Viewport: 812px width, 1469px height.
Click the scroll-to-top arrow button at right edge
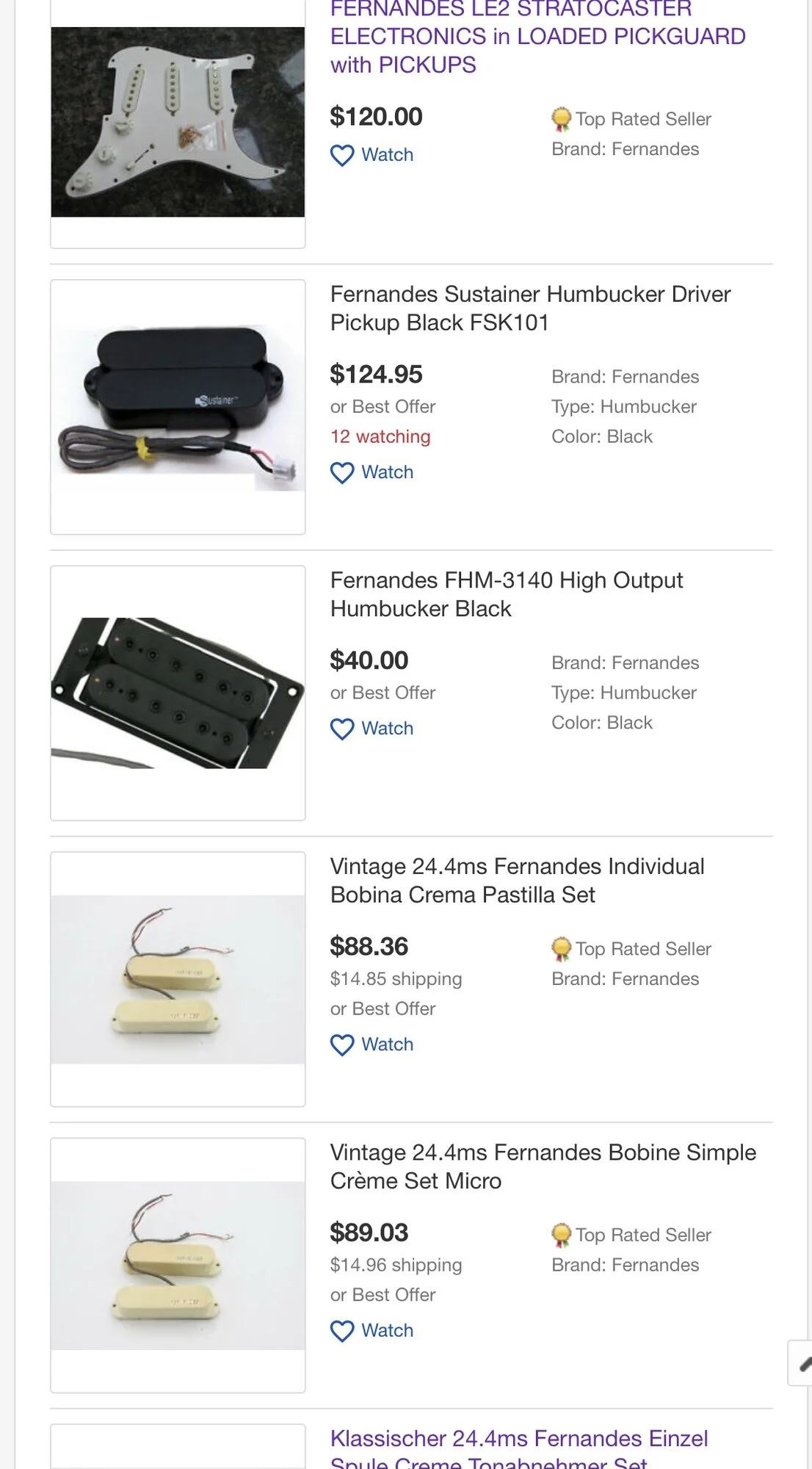(802, 1363)
